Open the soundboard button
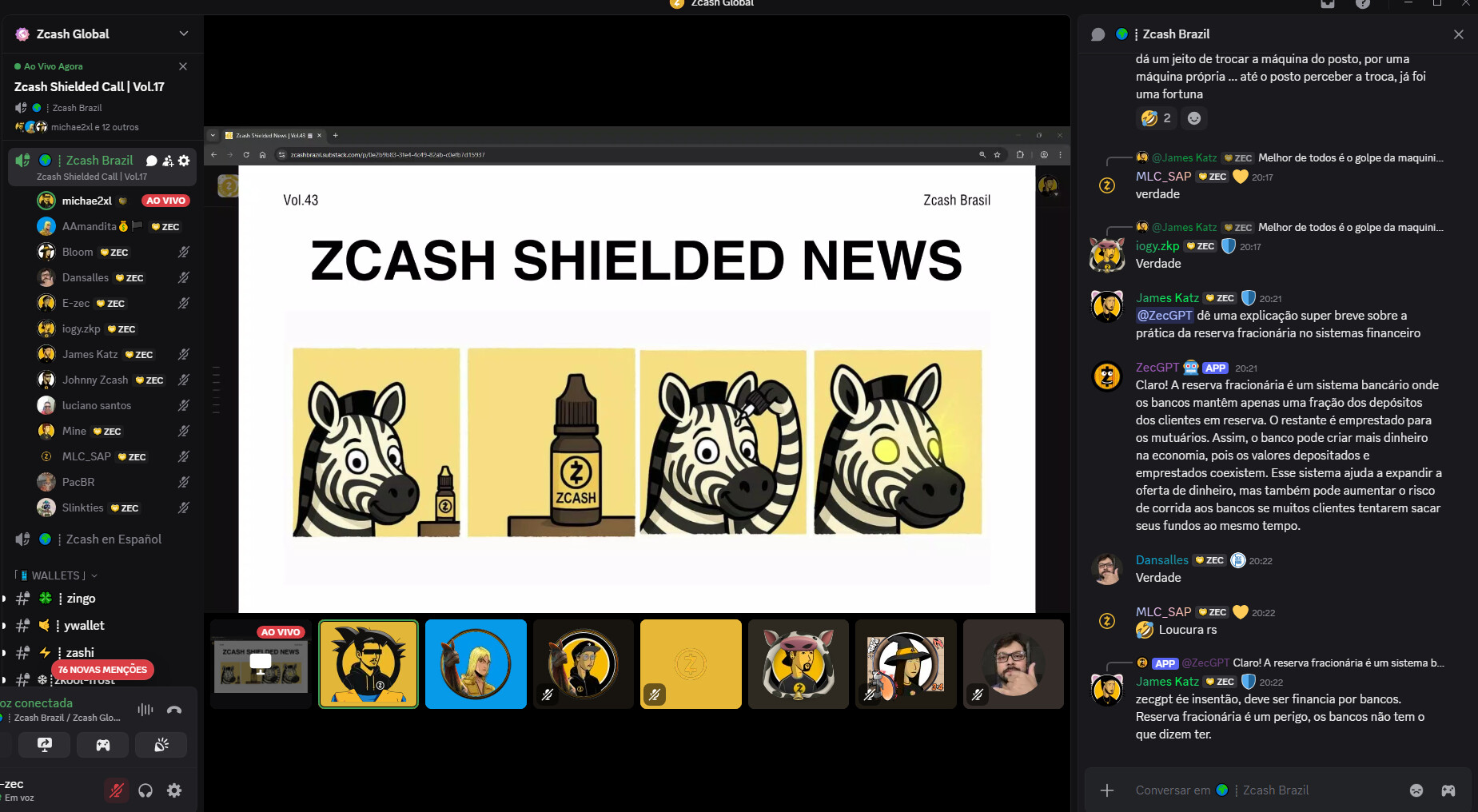The image size is (1478, 812). click(x=161, y=745)
